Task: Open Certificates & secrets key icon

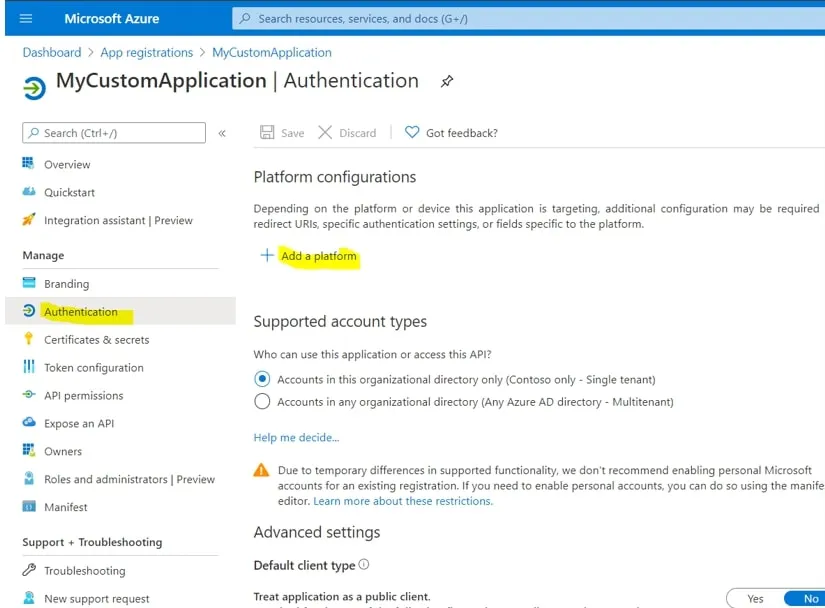Action: click(x=29, y=340)
